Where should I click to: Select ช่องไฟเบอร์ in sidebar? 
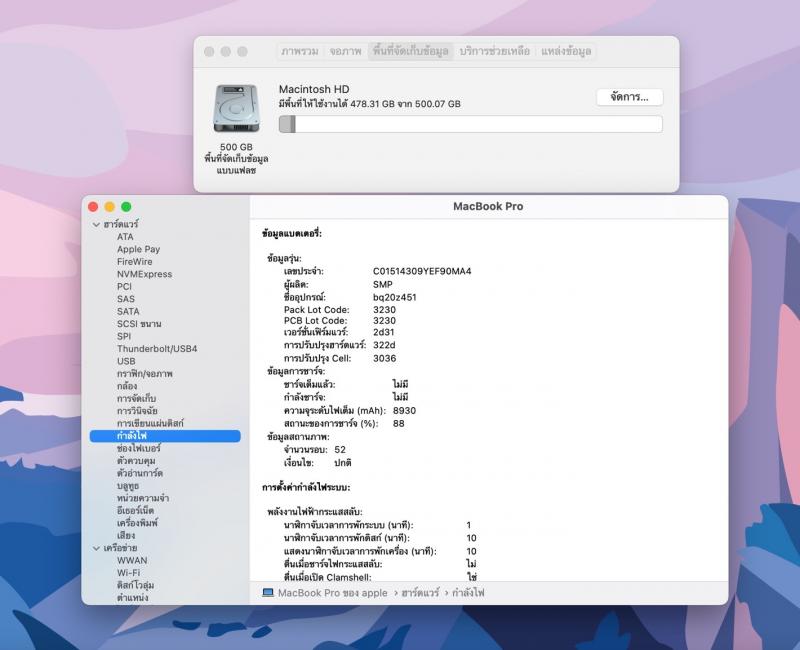coord(138,448)
